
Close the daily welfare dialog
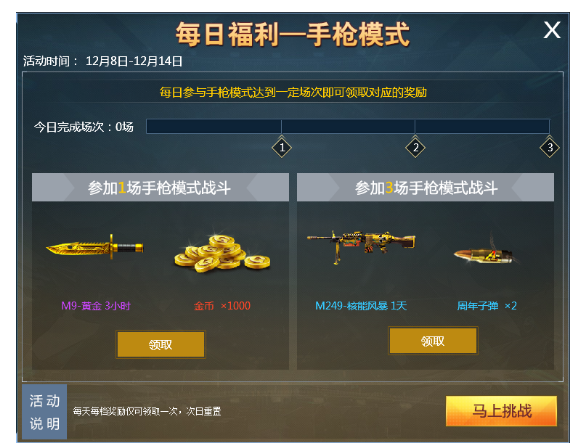coord(552,30)
